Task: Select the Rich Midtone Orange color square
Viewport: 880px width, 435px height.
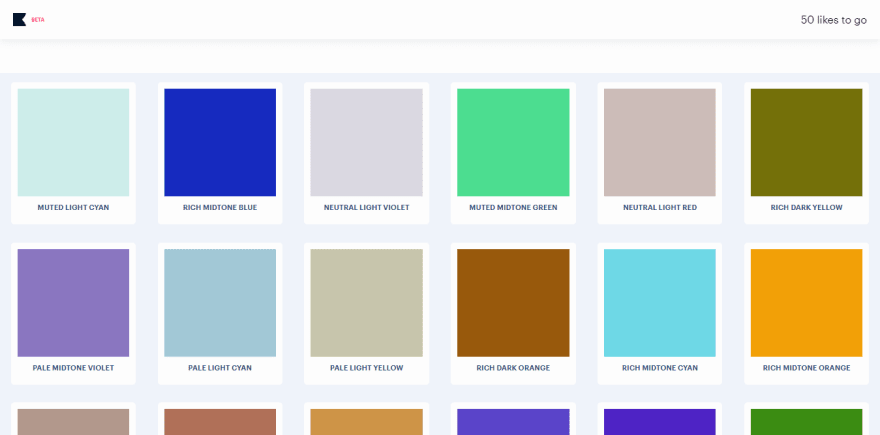Action: pyautogui.click(x=806, y=303)
